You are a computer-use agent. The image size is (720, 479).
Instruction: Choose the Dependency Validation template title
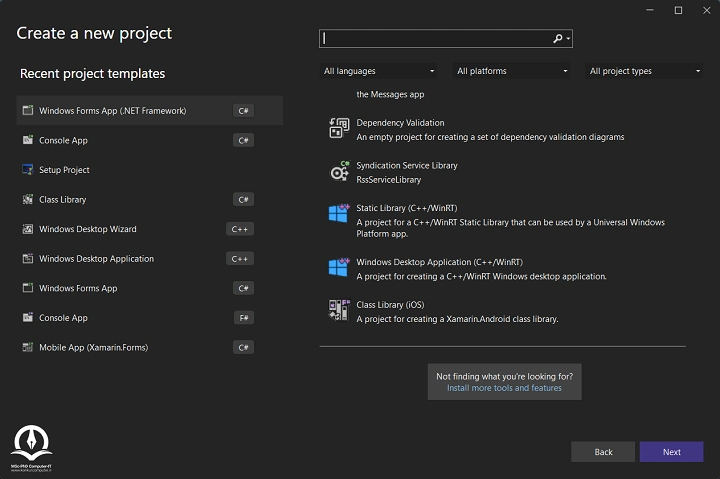point(400,123)
